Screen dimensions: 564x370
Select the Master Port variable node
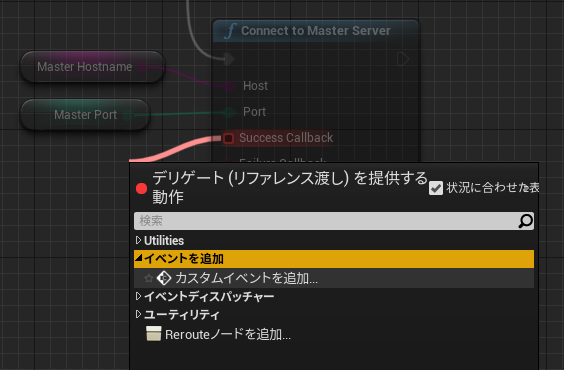point(85,115)
